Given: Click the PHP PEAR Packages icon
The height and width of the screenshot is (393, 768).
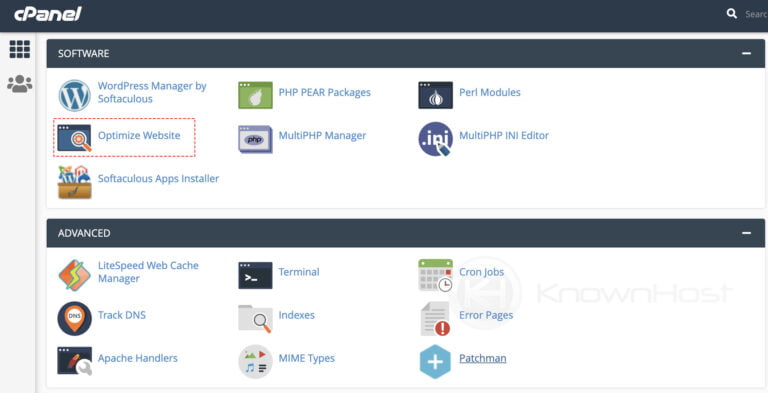Looking at the screenshot, I should tap(255, 95).
